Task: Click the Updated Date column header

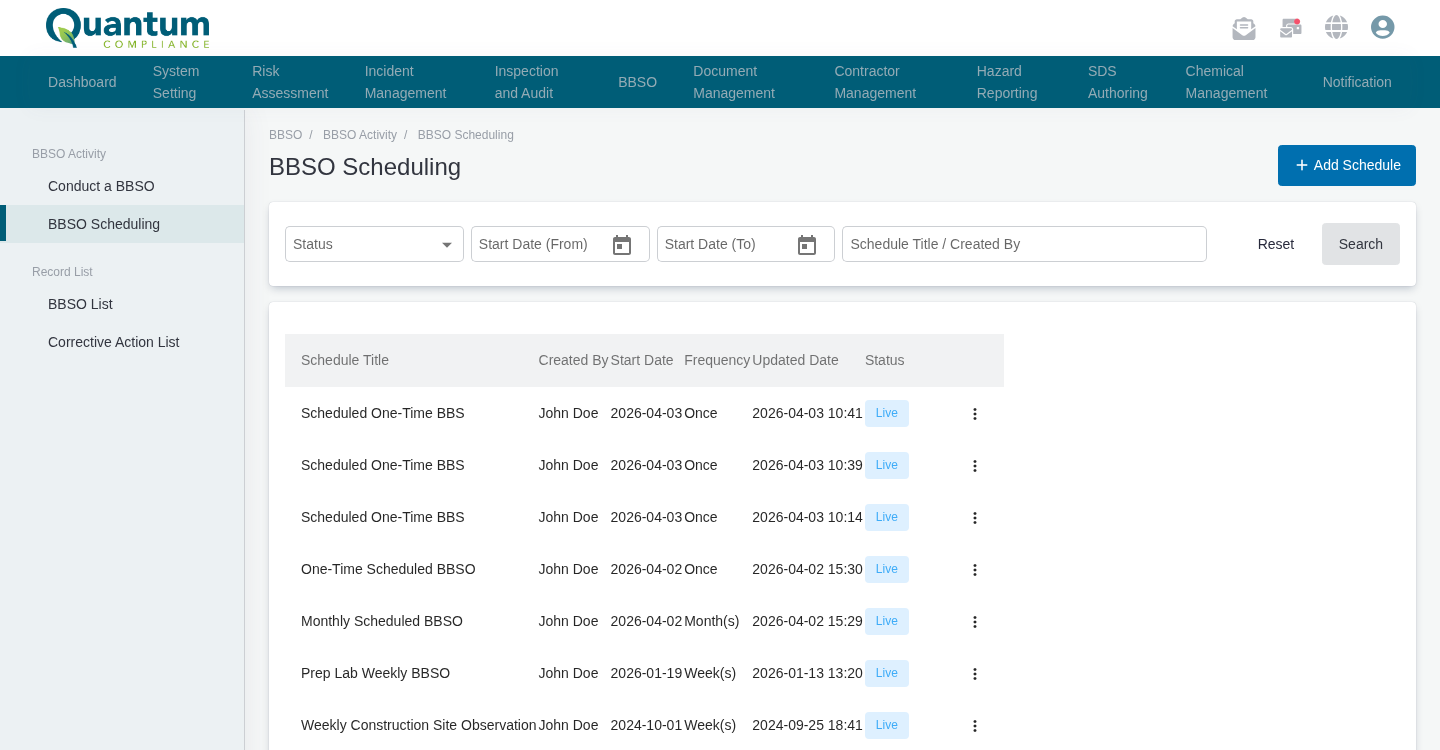Action: tap(795, 360)
